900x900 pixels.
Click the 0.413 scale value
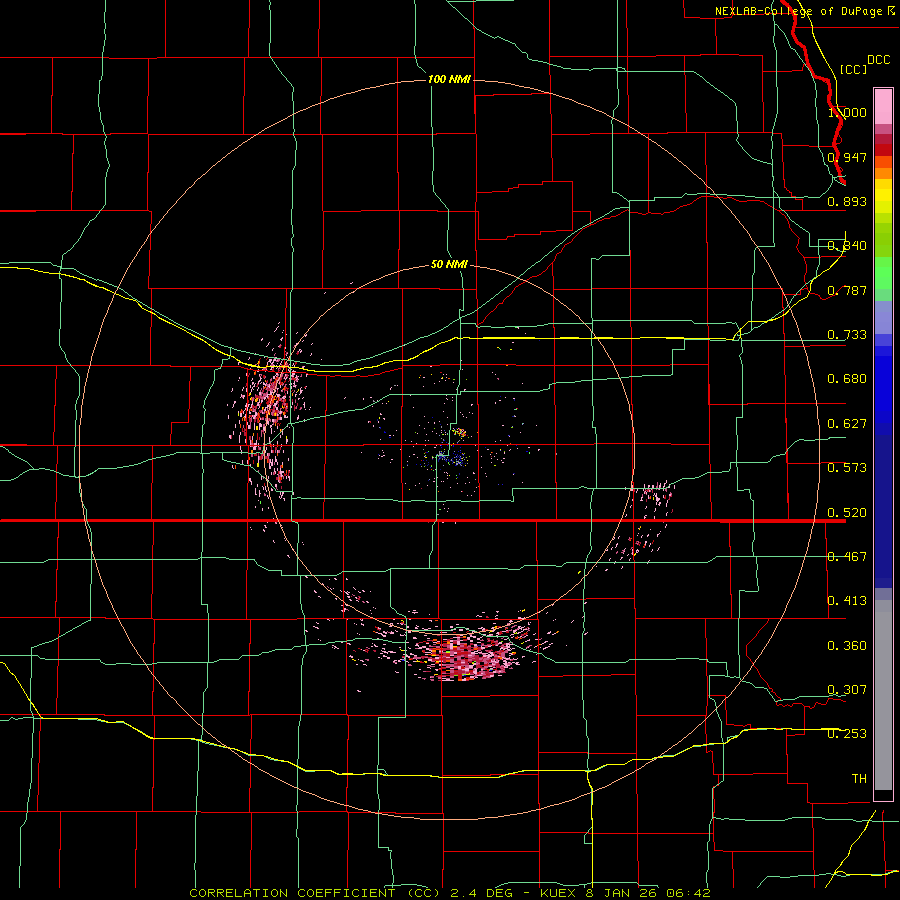847,601
